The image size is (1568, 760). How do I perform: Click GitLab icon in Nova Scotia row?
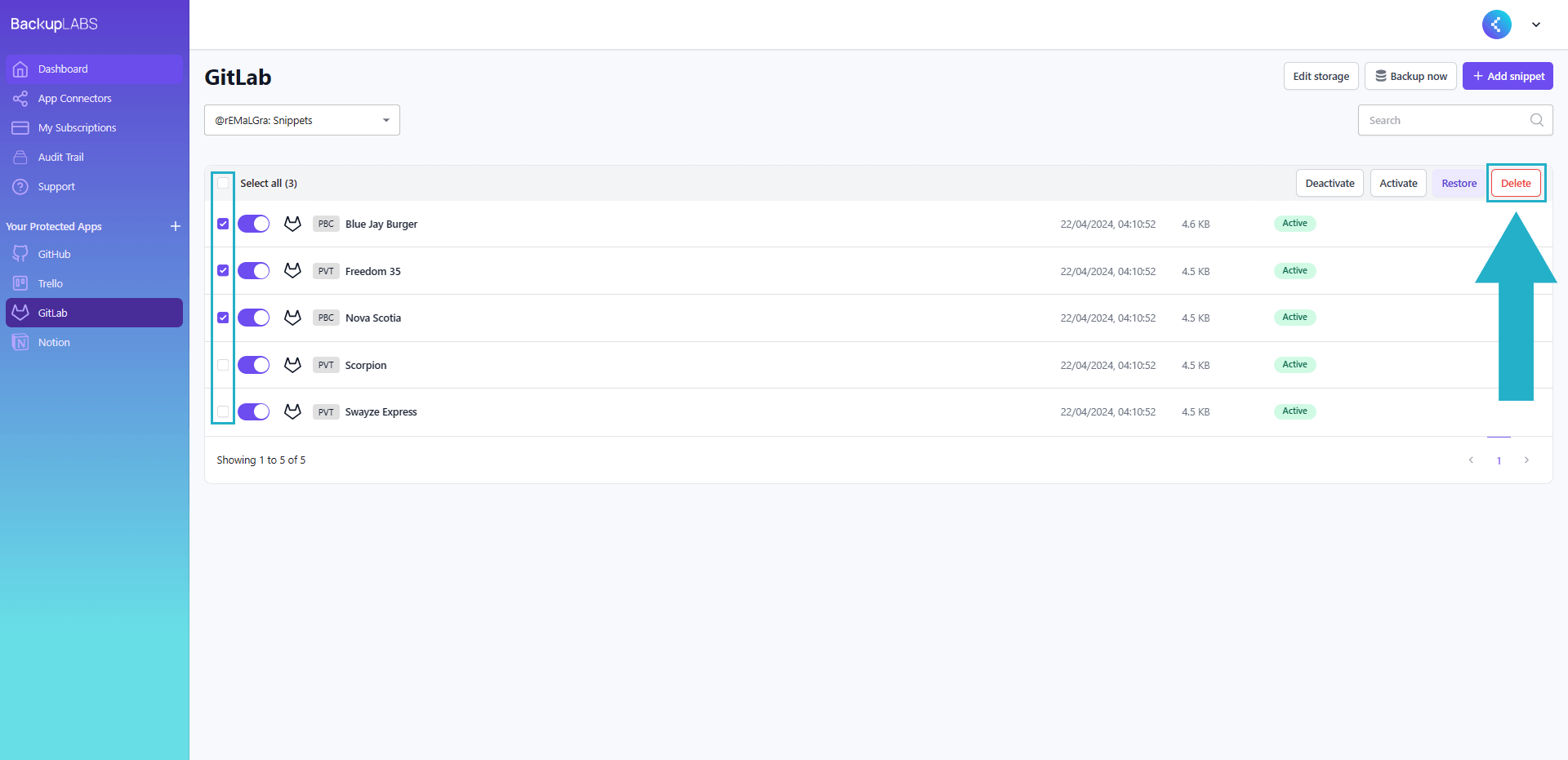(x=292, y=318)
